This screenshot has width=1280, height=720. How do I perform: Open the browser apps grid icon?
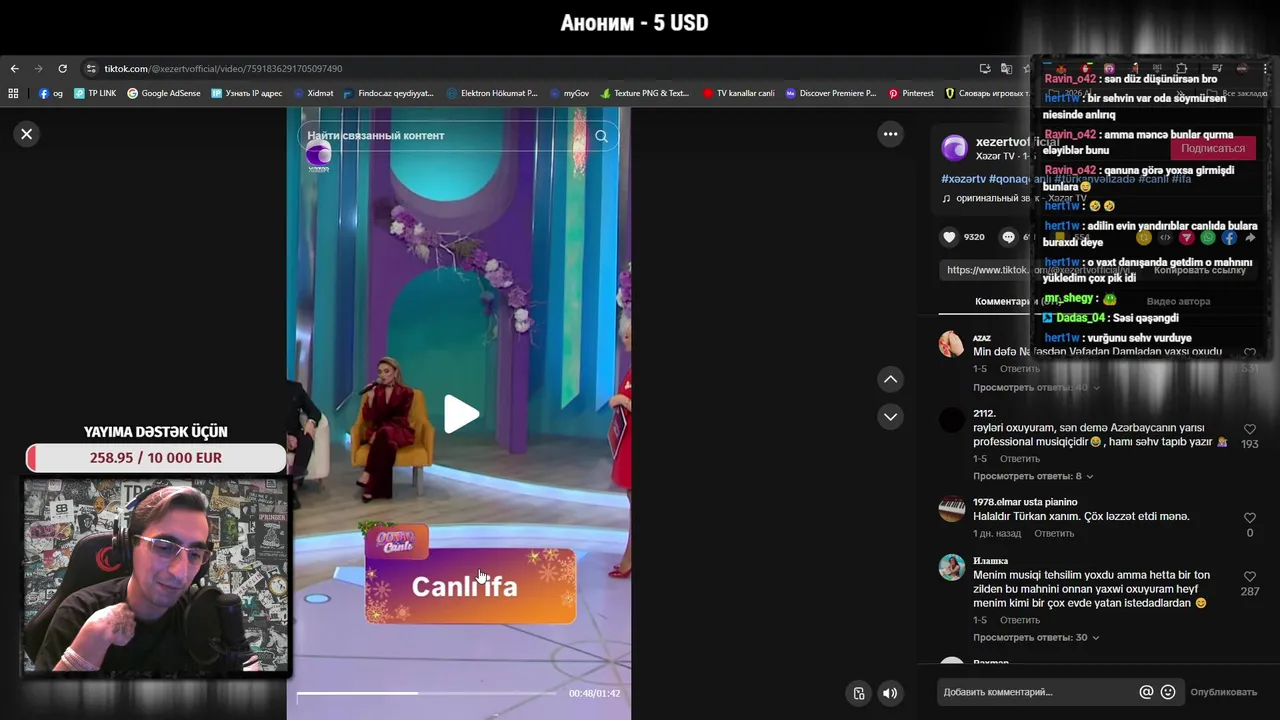pos(13,93)
